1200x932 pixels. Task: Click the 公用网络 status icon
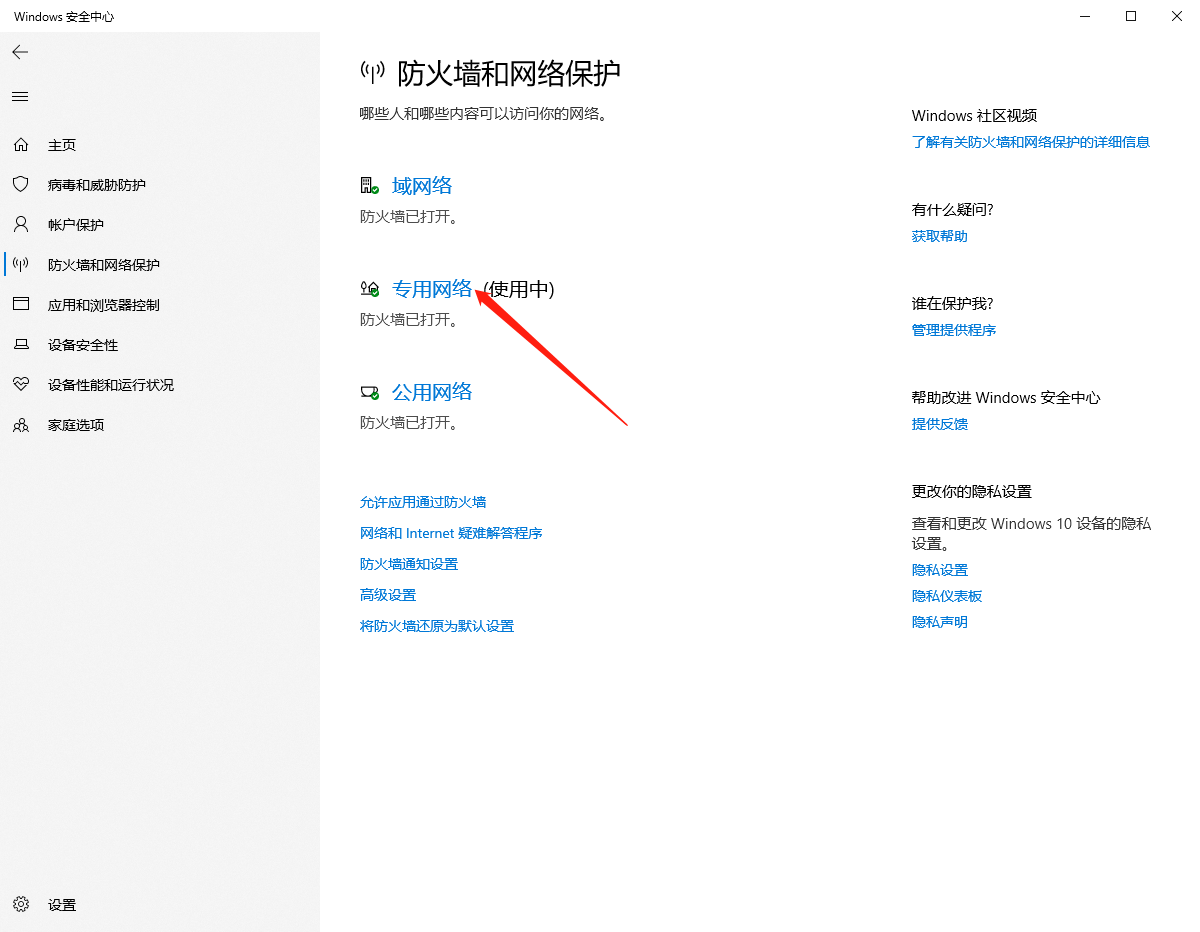coord(370,392)
